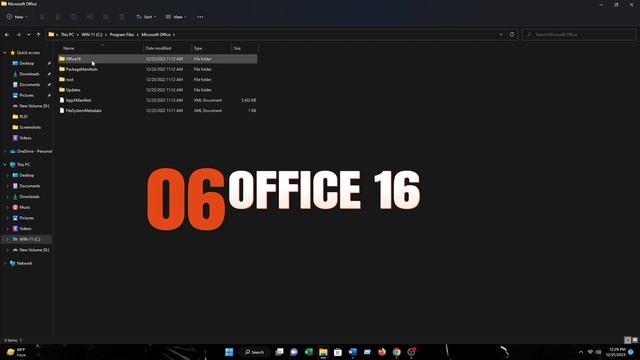Click the Paste icon in the toolbar
The height and width of the screenshot is (360, 640).
pos(74,17)
